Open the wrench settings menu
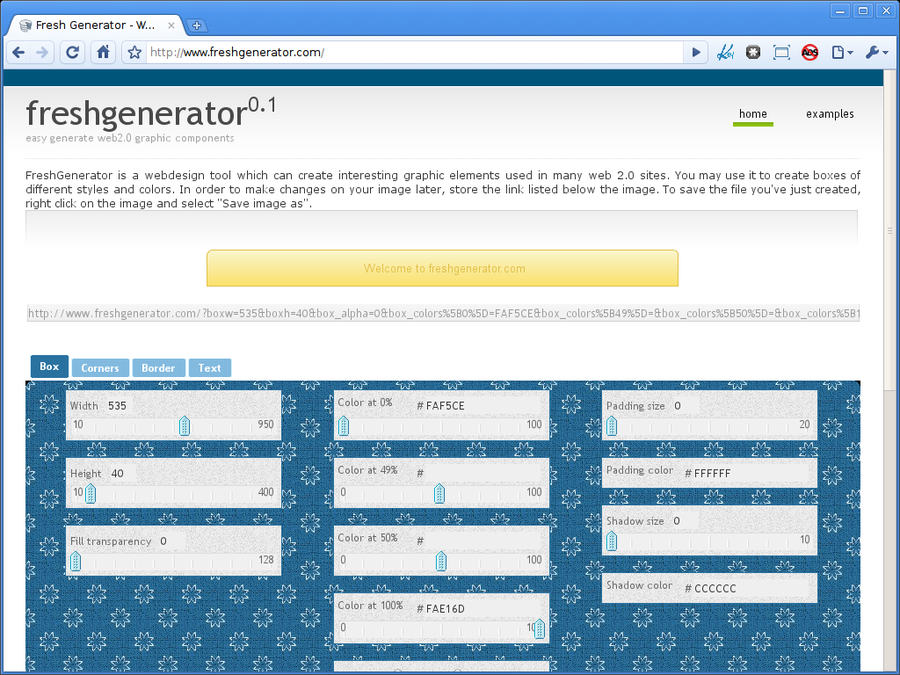The height and width of the screenshot is (675, 900). click(876, 53)
